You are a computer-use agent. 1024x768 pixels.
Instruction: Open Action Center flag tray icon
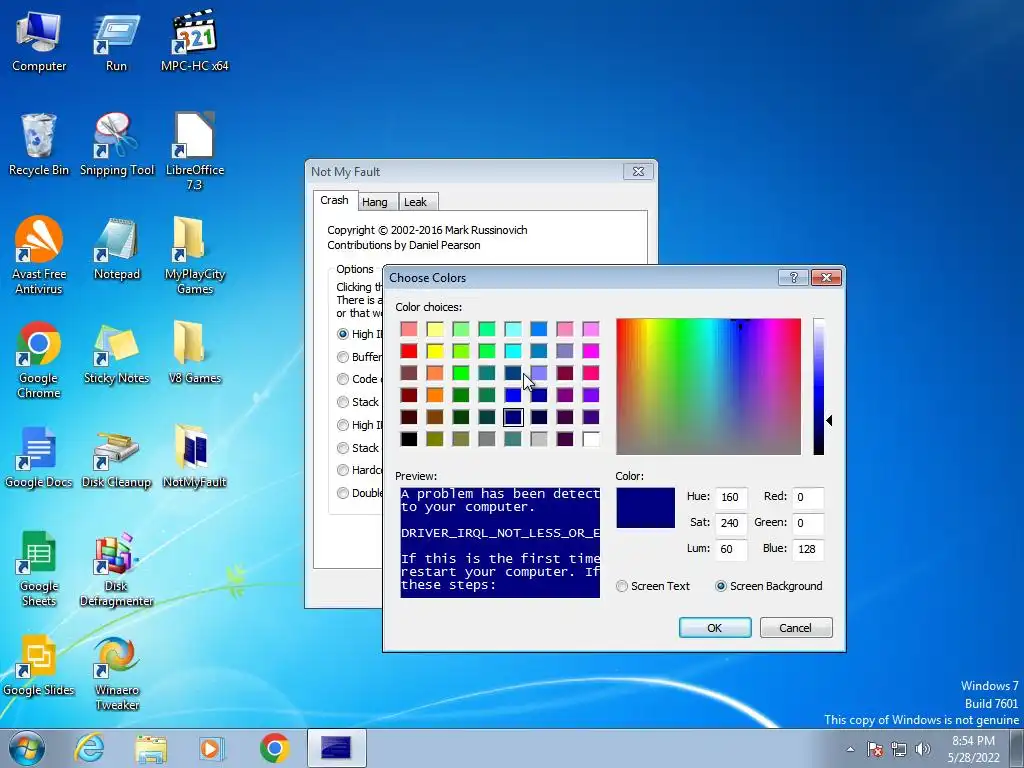pos(875,749)
